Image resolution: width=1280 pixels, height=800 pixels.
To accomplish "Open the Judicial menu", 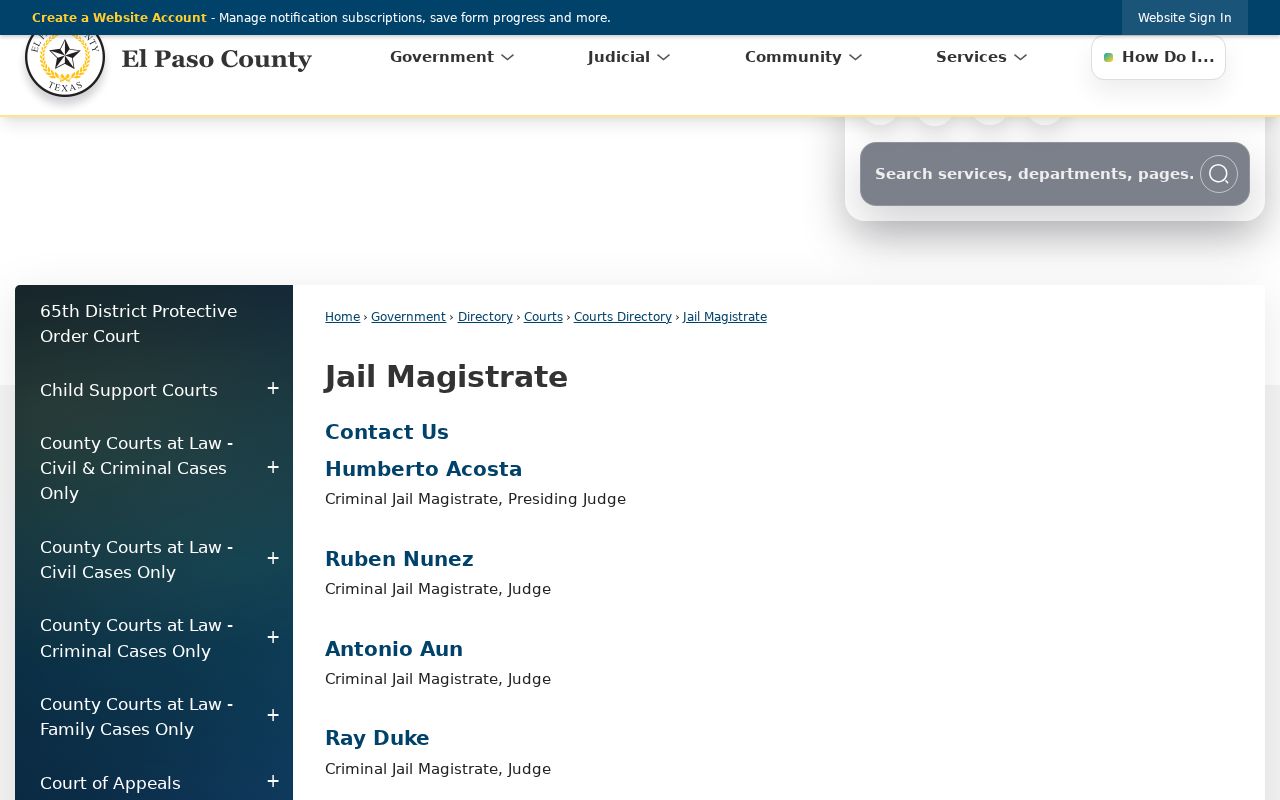I will click(629, 57).
